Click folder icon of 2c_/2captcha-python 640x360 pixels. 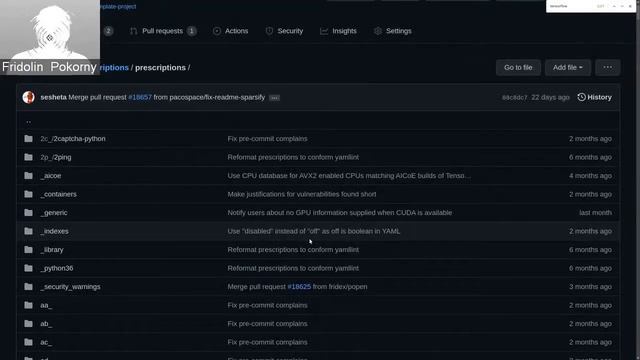click(28, 139)
